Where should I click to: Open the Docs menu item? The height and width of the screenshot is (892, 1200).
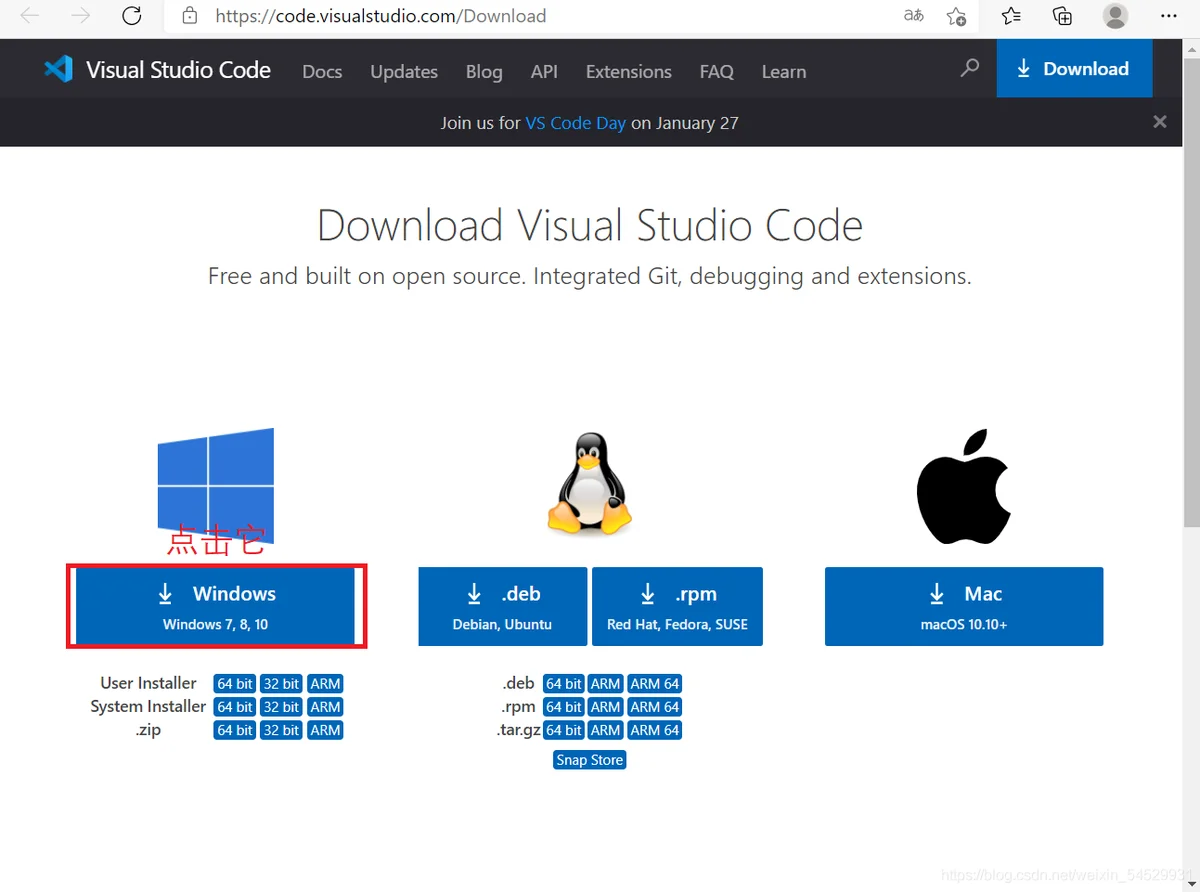pos(322,72)
